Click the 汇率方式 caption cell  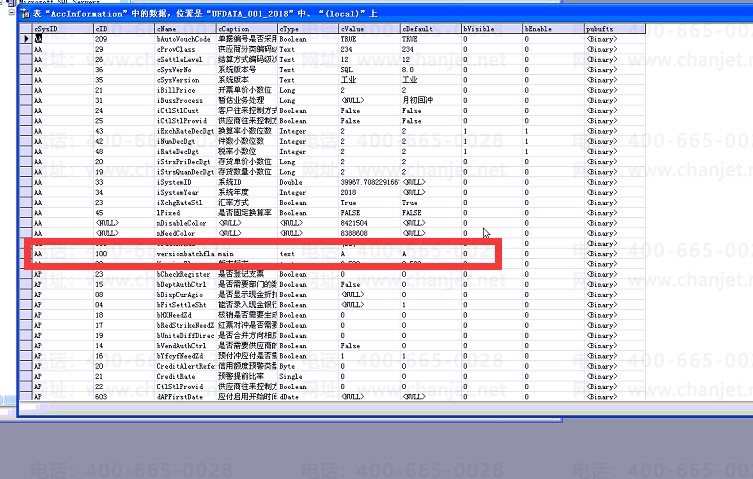pyautogui.click(x=247, y=203)
